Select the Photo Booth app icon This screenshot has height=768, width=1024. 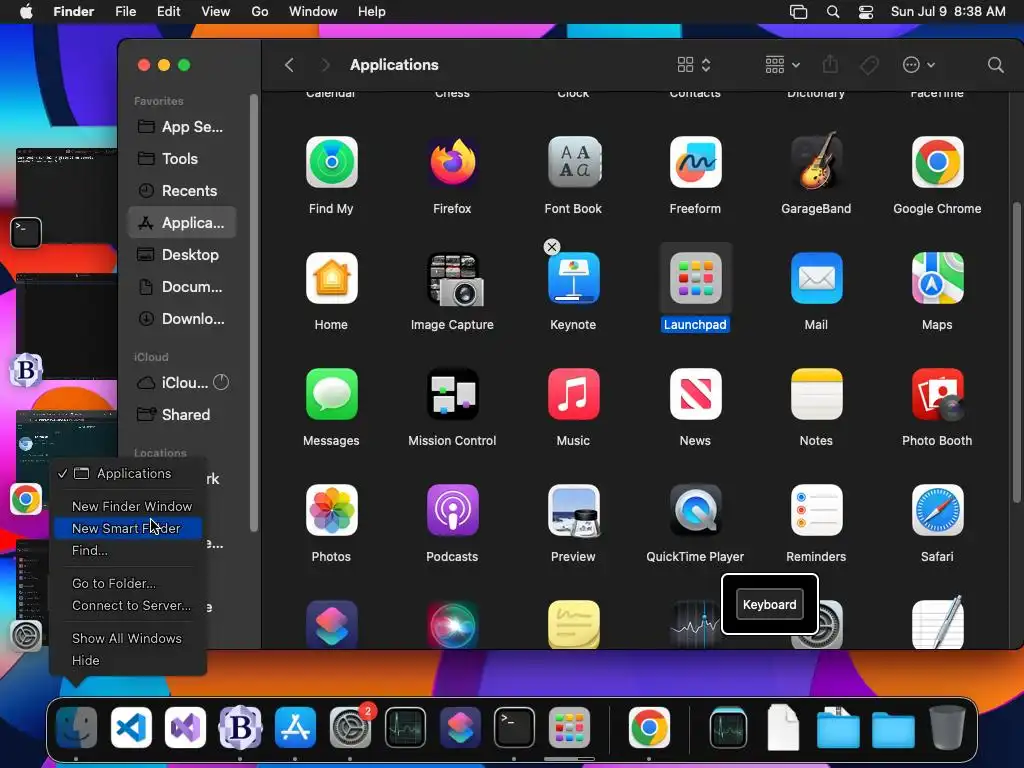[x=937, y=394]
